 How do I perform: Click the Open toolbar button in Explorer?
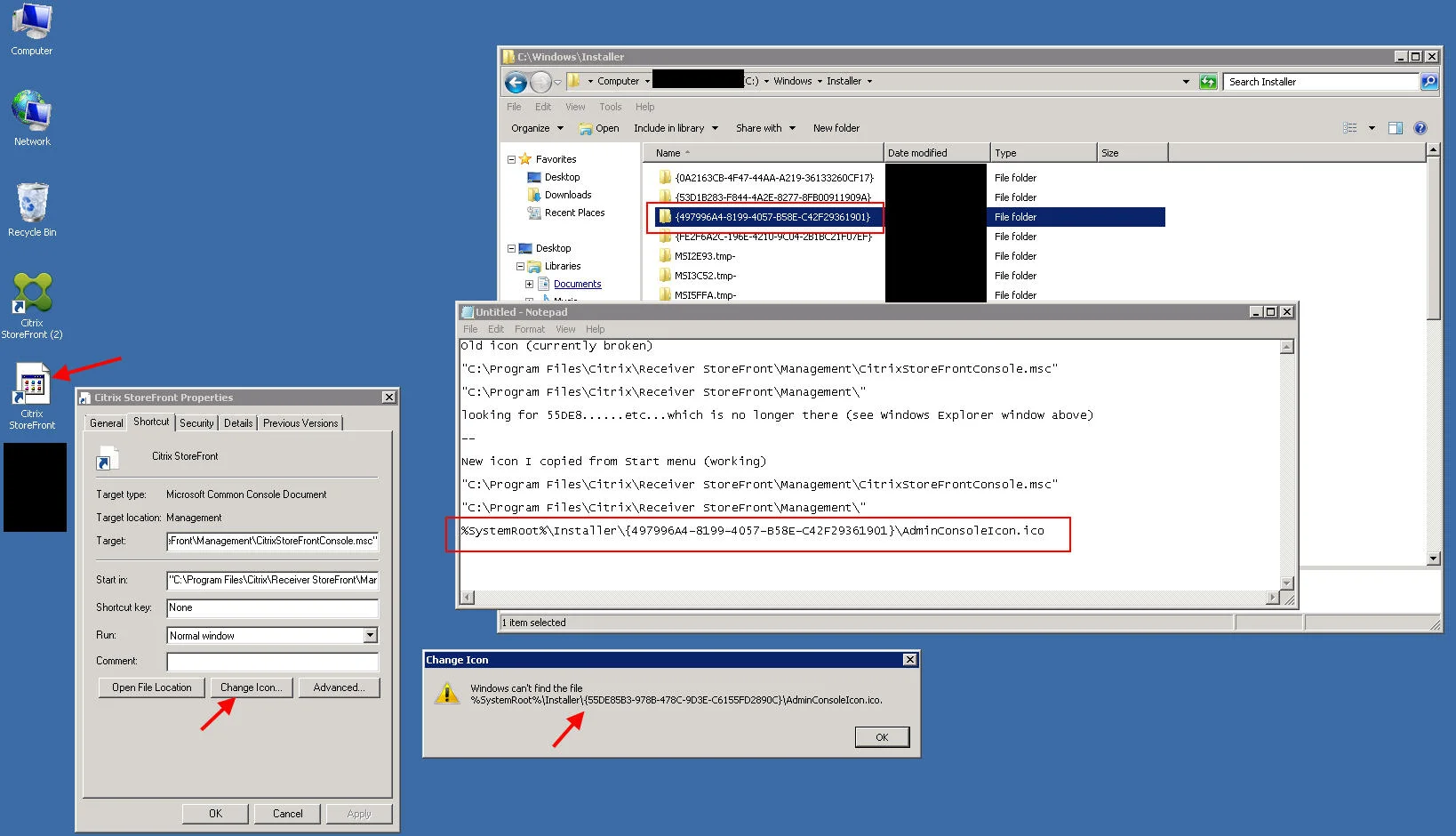599,128
